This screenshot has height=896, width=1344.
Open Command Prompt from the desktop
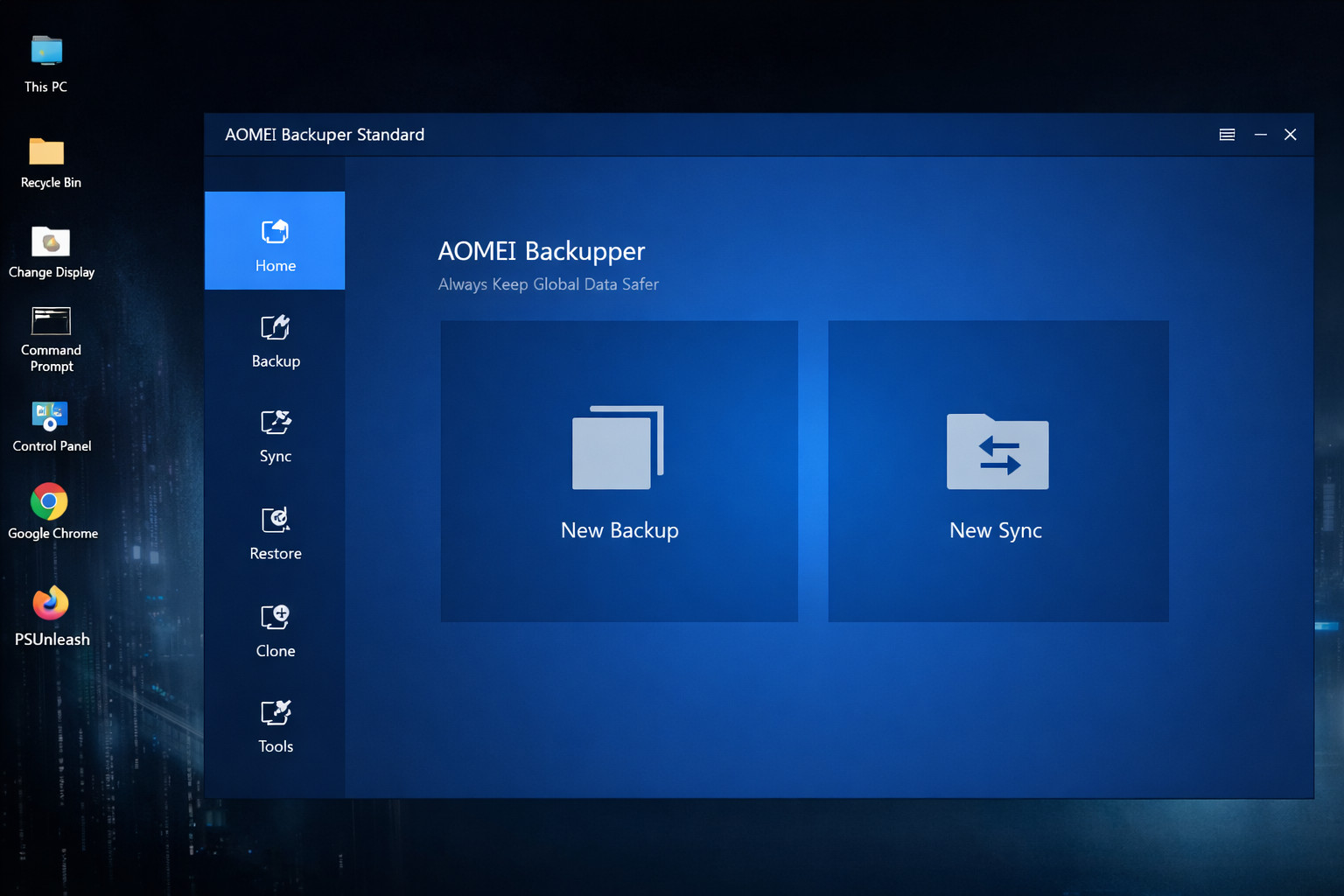(x=50, y=319)
